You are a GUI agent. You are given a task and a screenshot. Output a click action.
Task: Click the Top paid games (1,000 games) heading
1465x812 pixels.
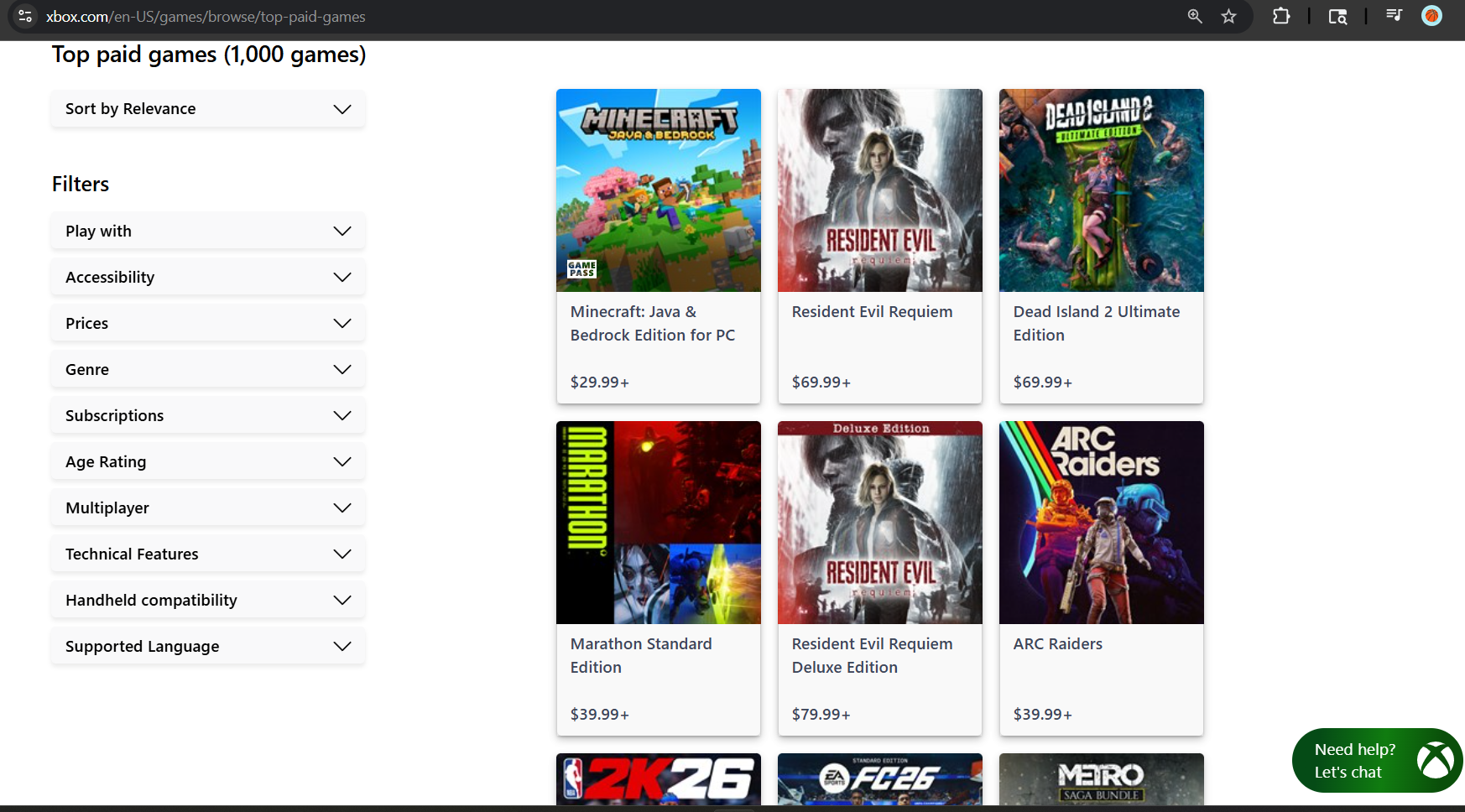pyautogui.click(x=209, y=55)
